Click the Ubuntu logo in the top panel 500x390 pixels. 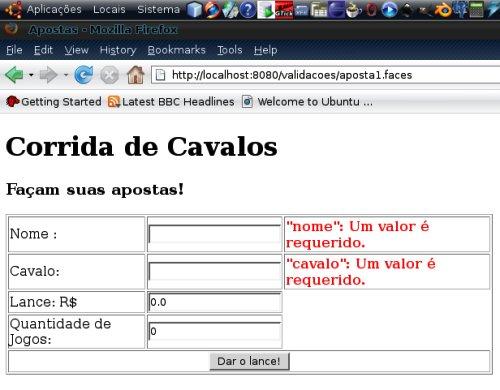[x=13, y=9]
